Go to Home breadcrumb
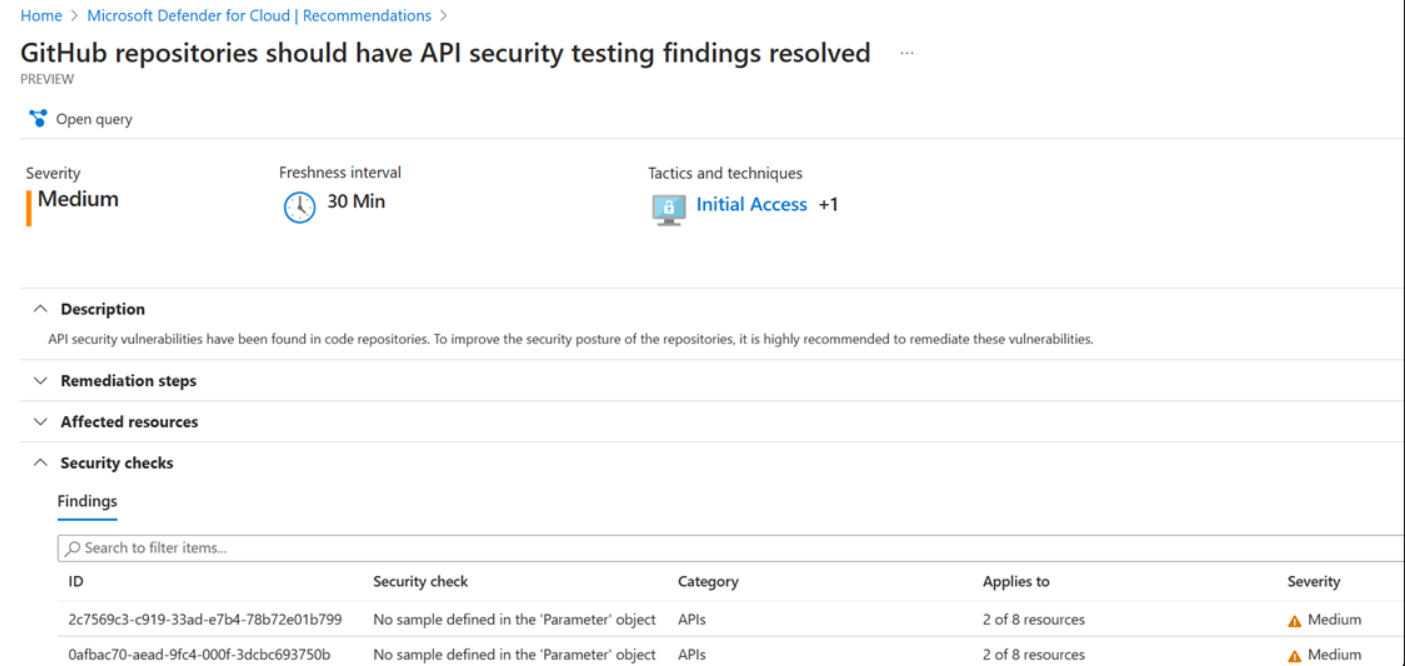Screen dimensions: 1405x666 (x=41, y=16)
